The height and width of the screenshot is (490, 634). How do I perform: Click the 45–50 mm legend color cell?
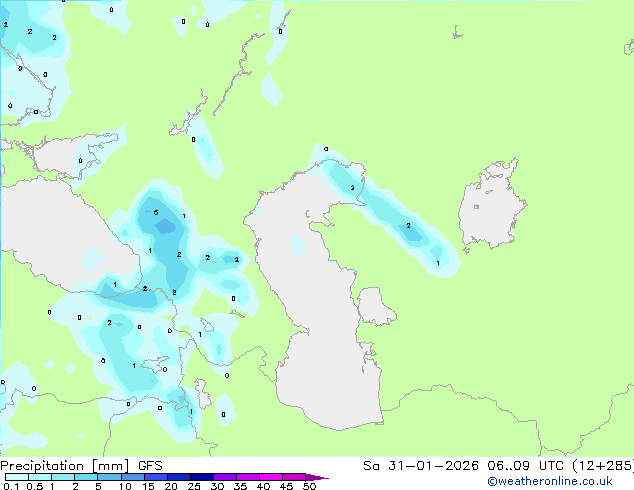click(x=294, y=477)
